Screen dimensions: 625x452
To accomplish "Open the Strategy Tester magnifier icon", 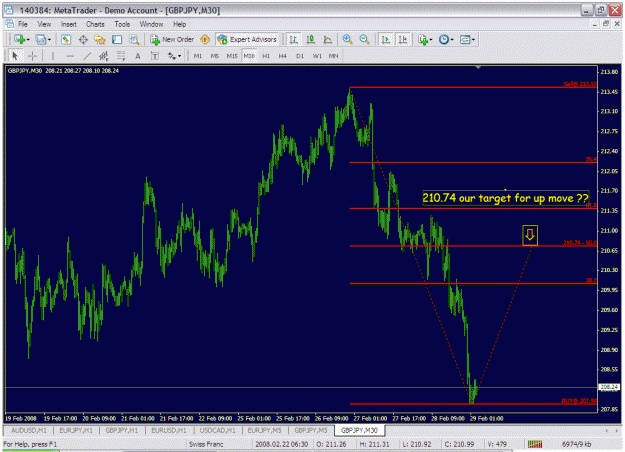I will click(x=134, y=39).
